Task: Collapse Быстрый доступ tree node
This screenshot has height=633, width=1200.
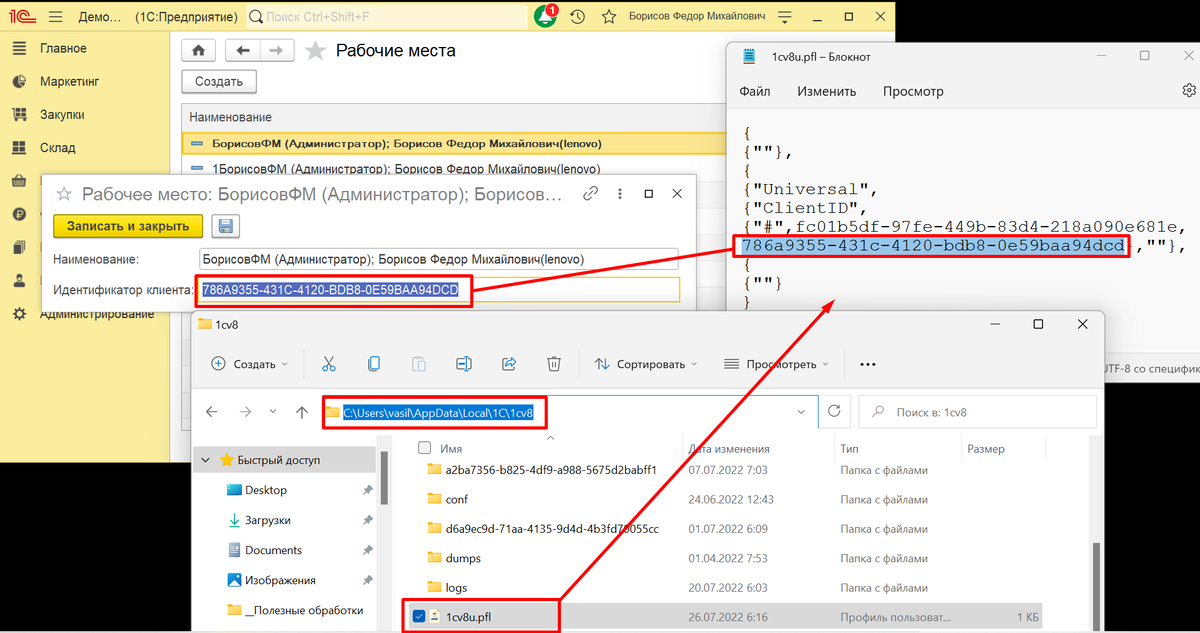Action: [x=206, y=461]
